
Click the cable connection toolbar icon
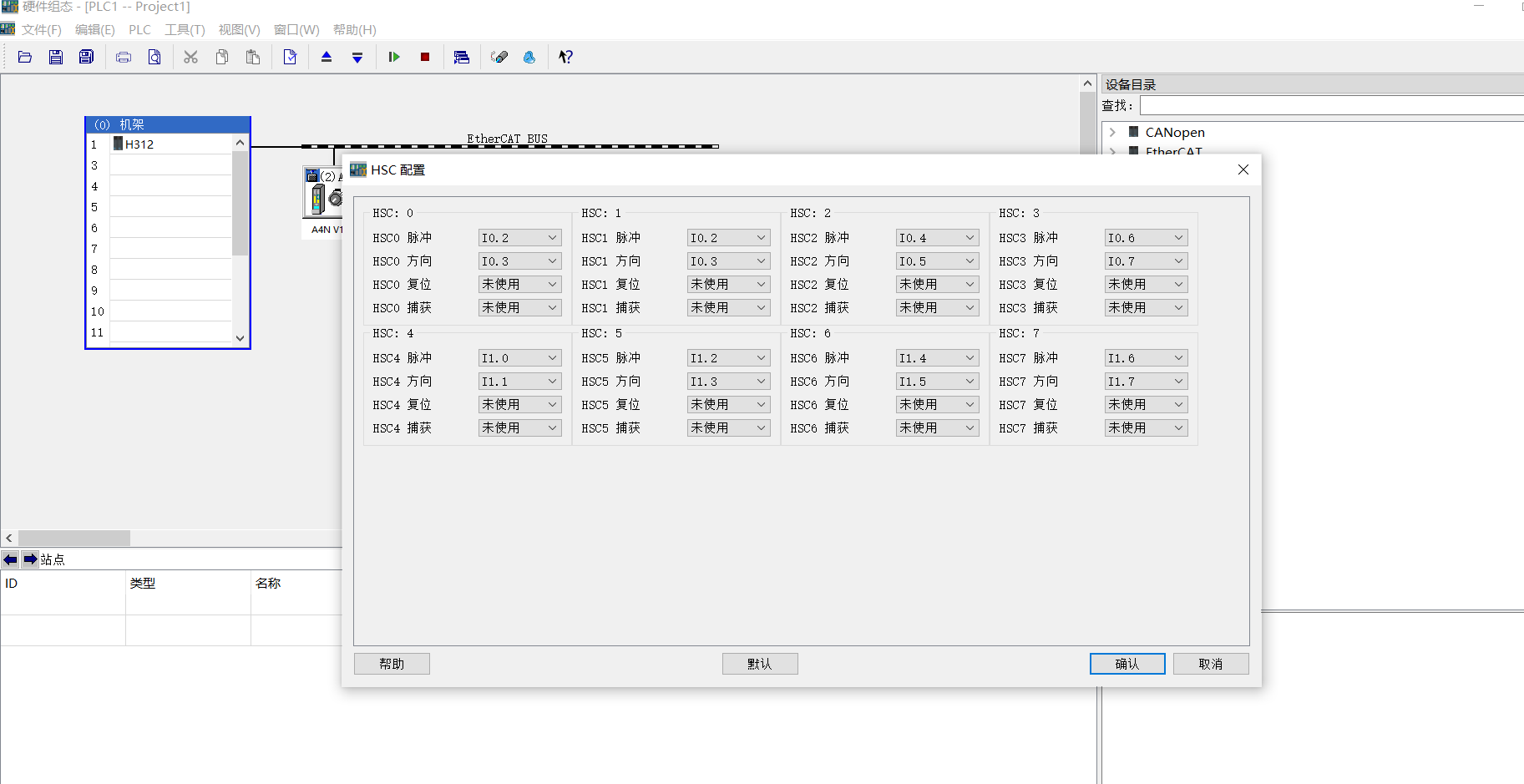pos(499,57)
